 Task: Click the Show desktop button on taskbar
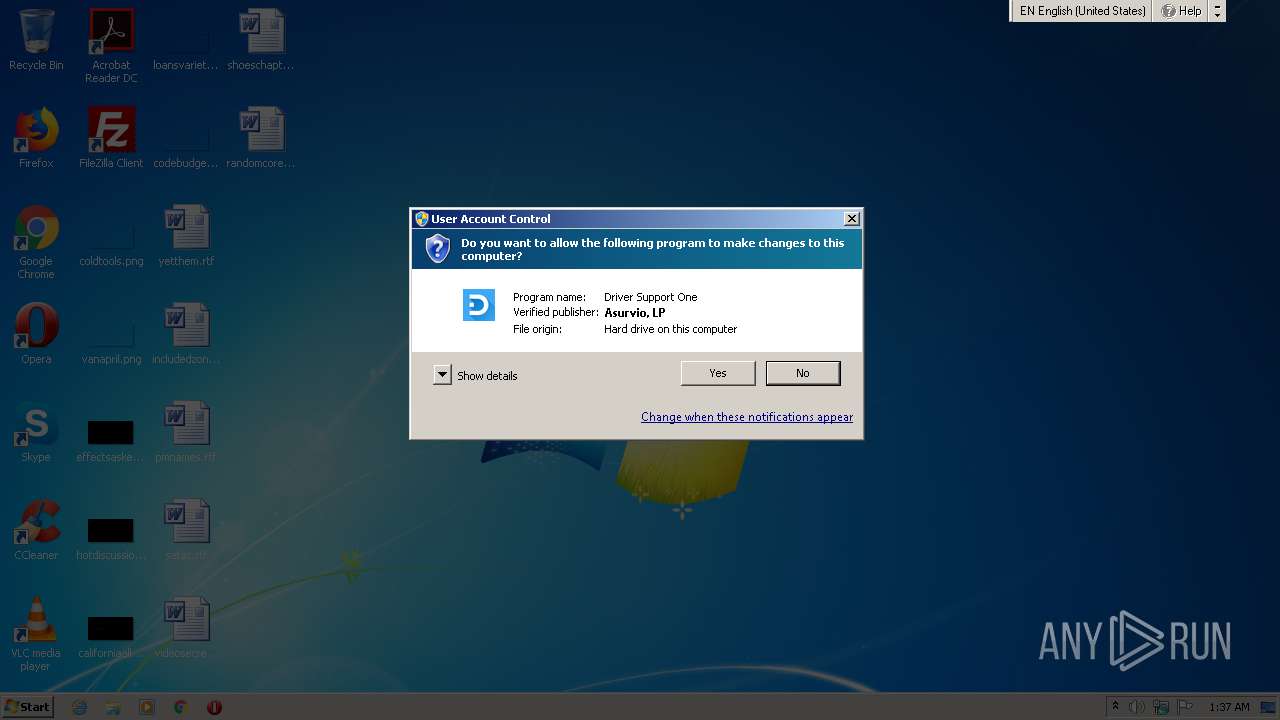click(x=1270, y=707)
